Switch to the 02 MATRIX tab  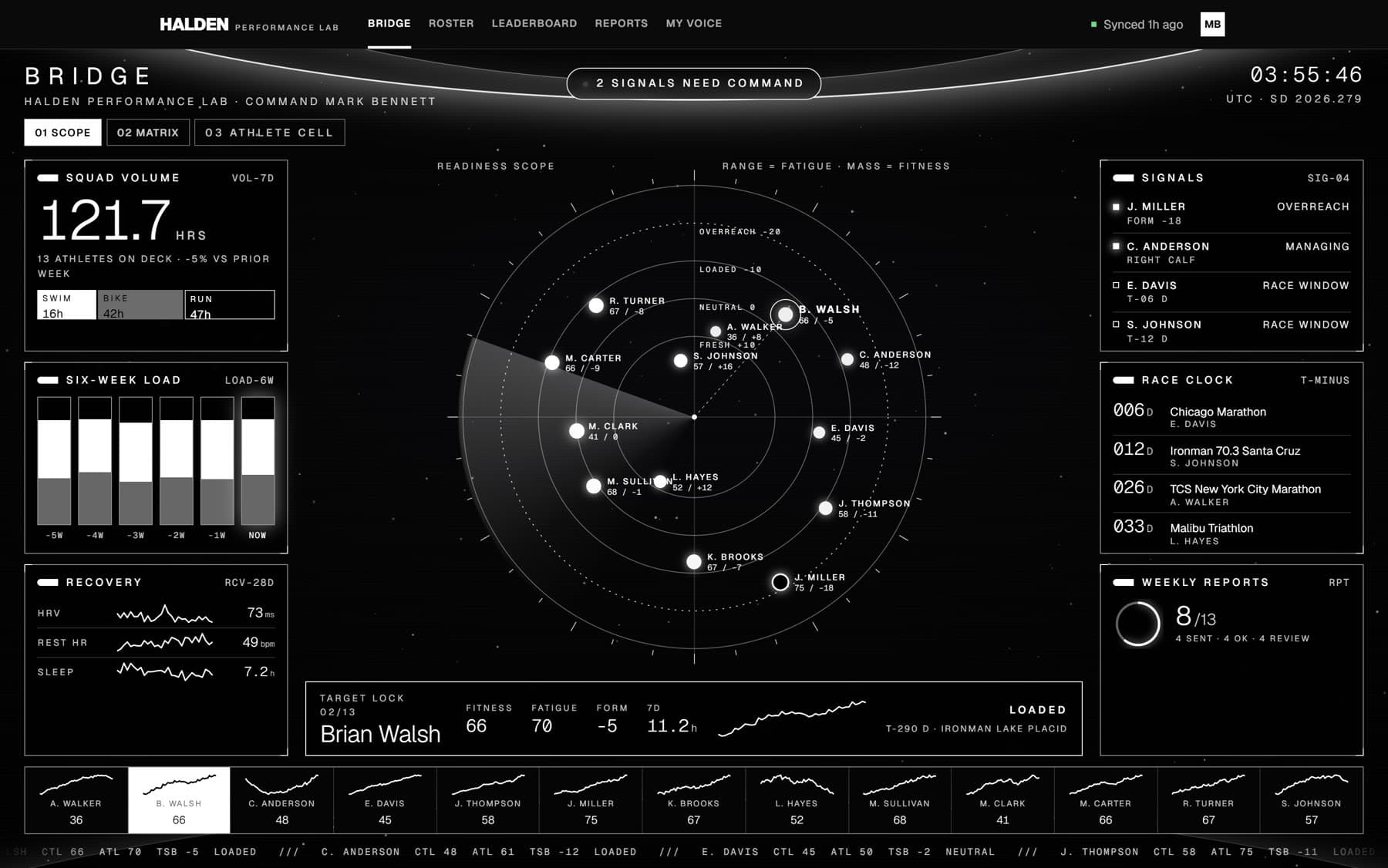[x=148, y=133]
